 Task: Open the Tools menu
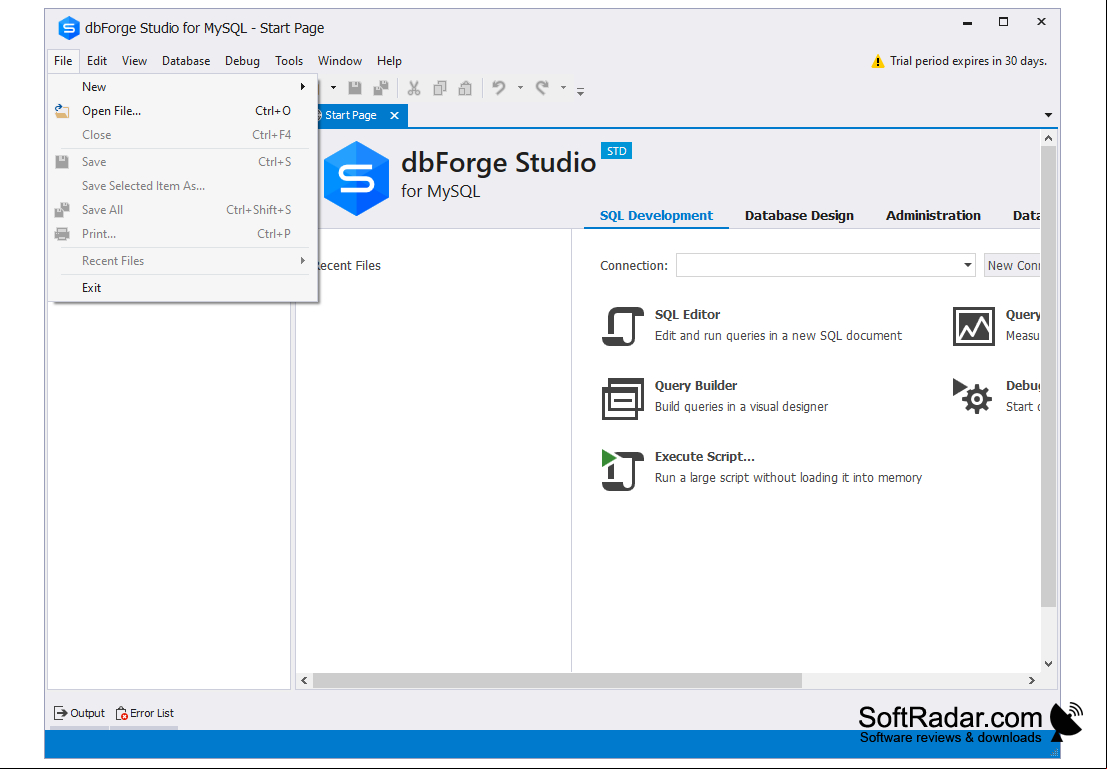(x=289, y=61)
